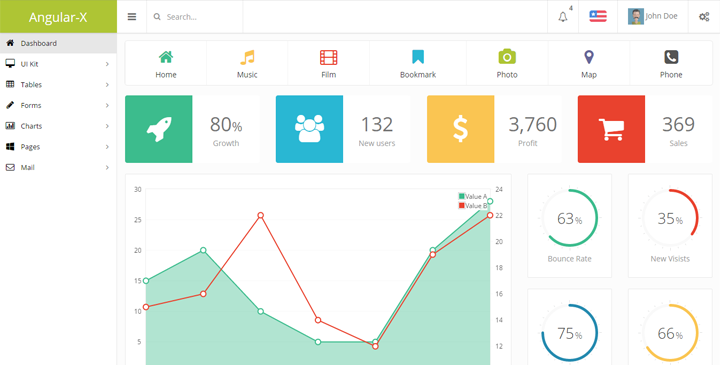
Task: Expand the Pages chevron
Action: pos(107,146)
